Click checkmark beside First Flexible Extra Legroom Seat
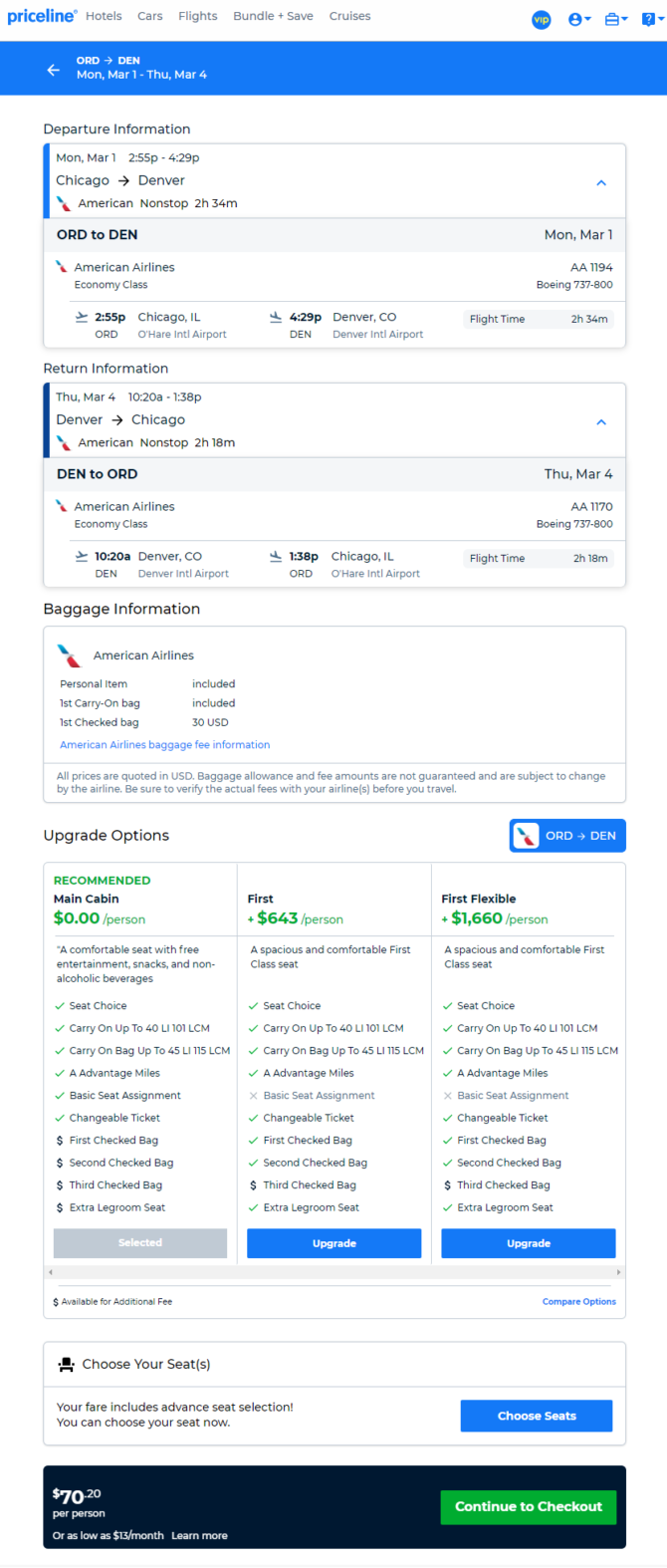The width and height of the screenshot is (667, 1568). point(448,1207)
